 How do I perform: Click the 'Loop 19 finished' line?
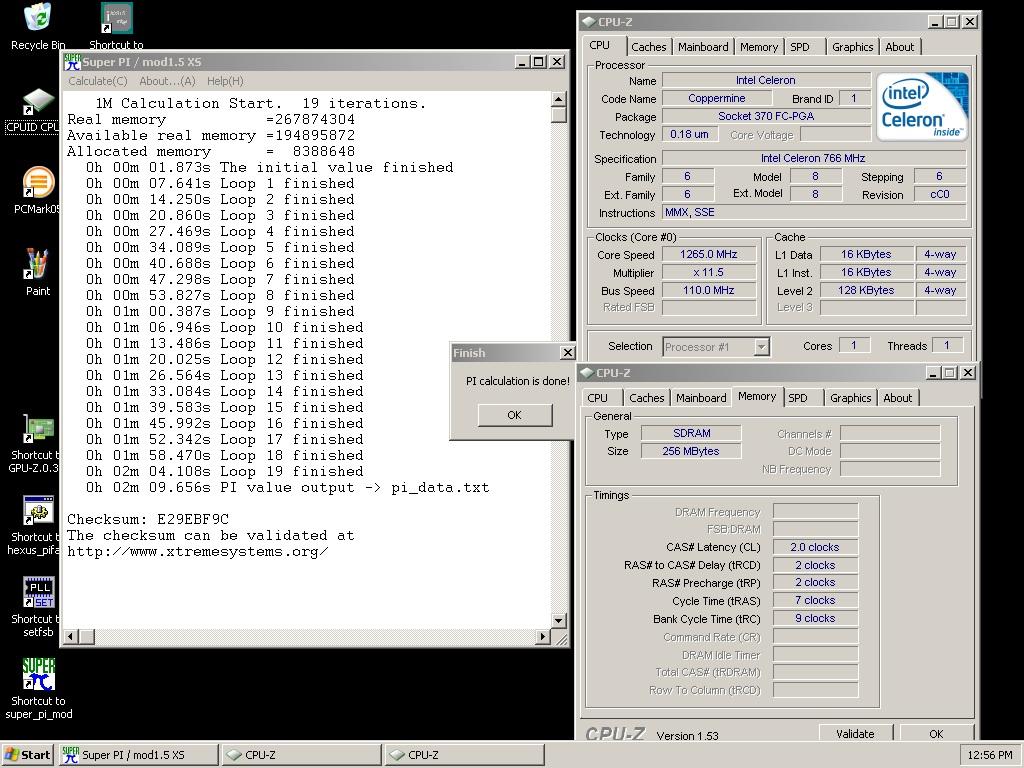click(x=225, y=472)
